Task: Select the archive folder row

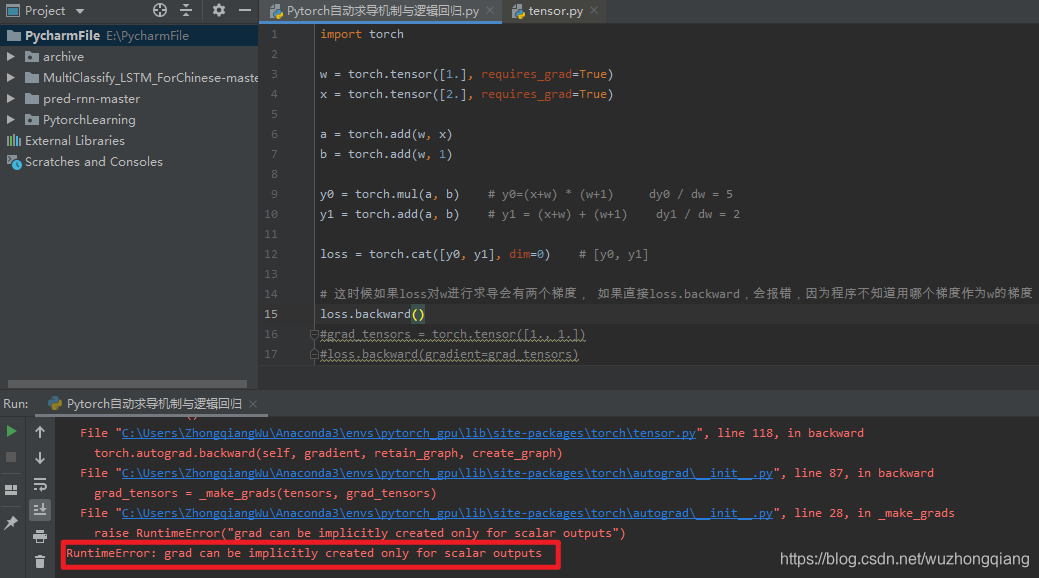Action: coord(129,56)
